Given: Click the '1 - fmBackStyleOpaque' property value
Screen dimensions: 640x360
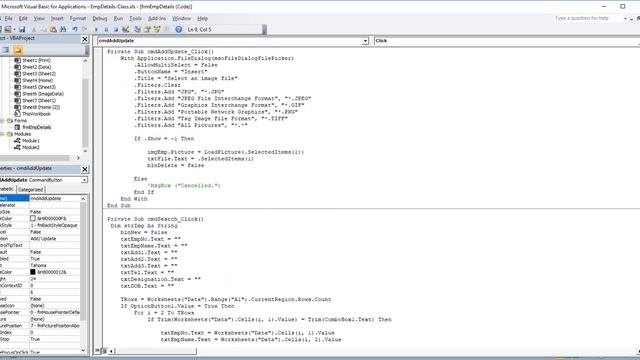Looking at the screenshot, I should [55, 225].
